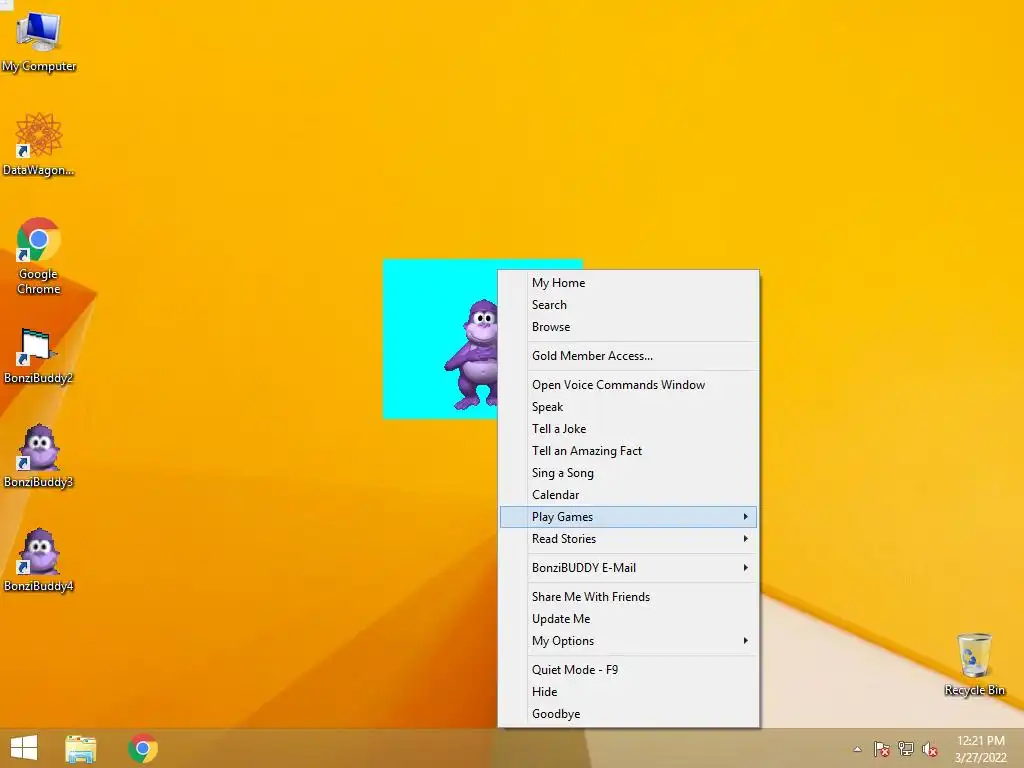Screen dimensions: 1024x768
Task: Open Gold Member Access... entry
Action: pyautogui.click(x=628, y=356)
